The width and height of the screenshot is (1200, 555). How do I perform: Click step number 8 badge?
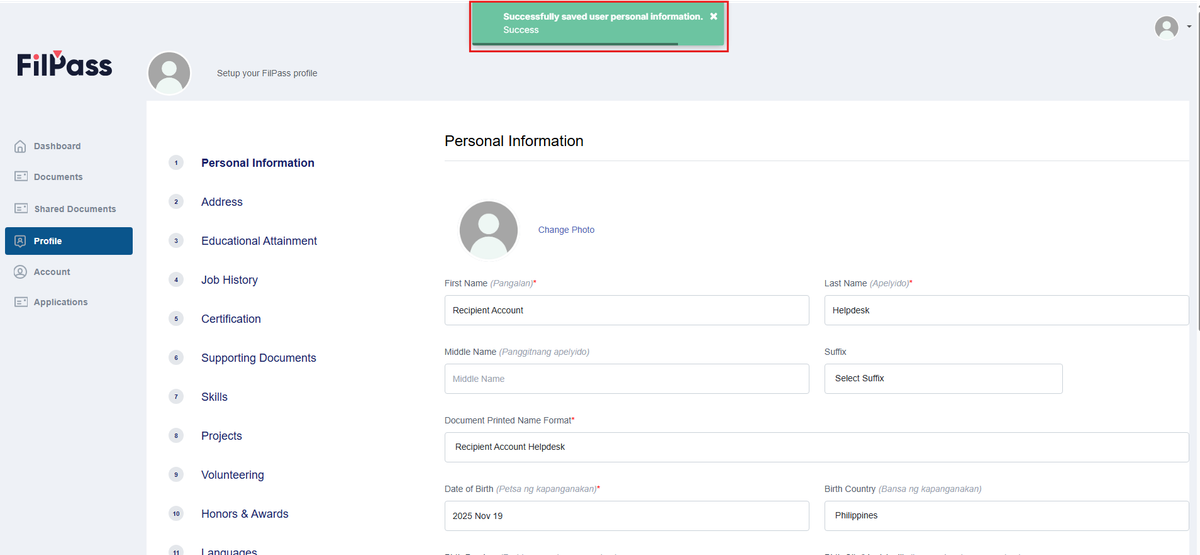pos(177,436)
